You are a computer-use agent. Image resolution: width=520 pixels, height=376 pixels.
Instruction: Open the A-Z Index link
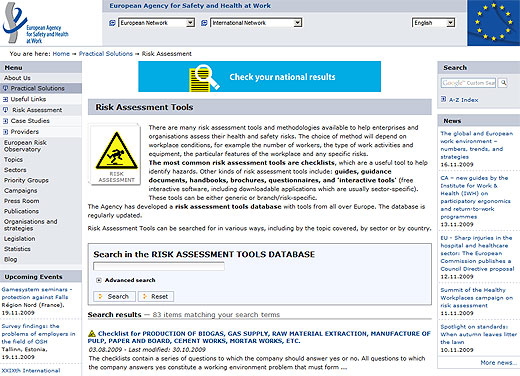point(464,100)
